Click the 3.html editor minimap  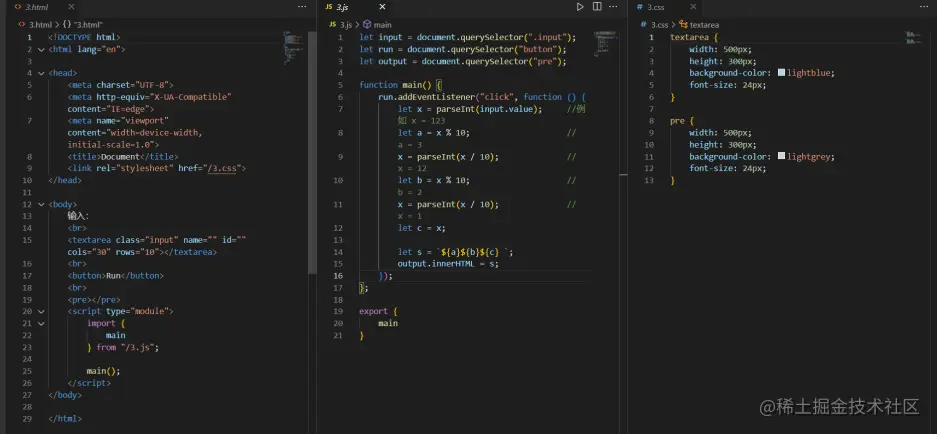(294, 48)
